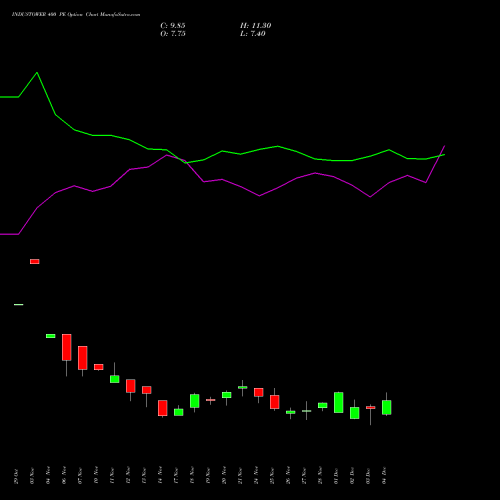The image size is (500, 500).
Task: Select the tall red candle above 06 Nov
Action: (x=67, y=347)
